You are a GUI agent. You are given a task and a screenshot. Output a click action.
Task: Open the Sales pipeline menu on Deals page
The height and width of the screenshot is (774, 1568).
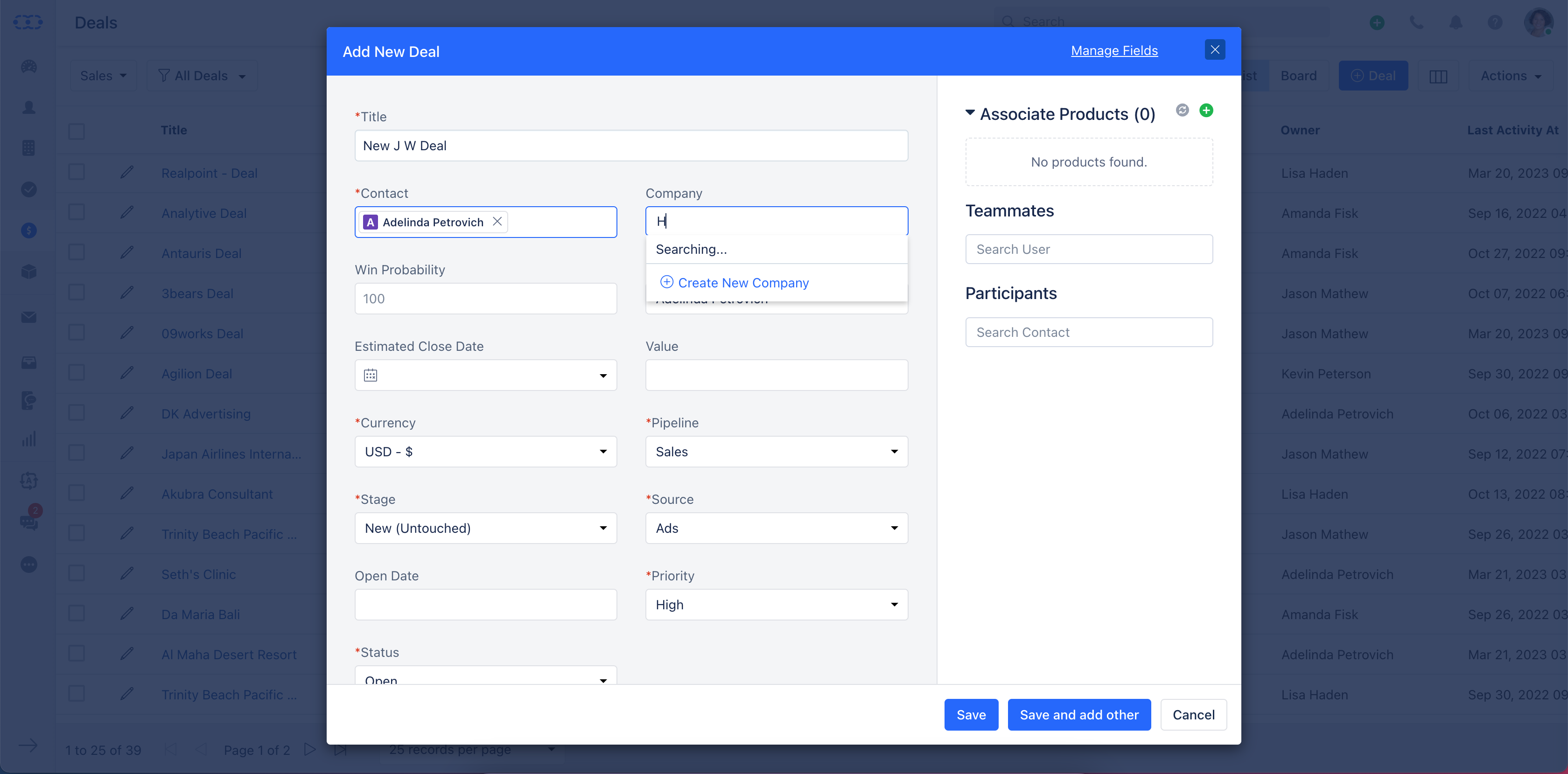pyautogui.click(x=103, y=76)
